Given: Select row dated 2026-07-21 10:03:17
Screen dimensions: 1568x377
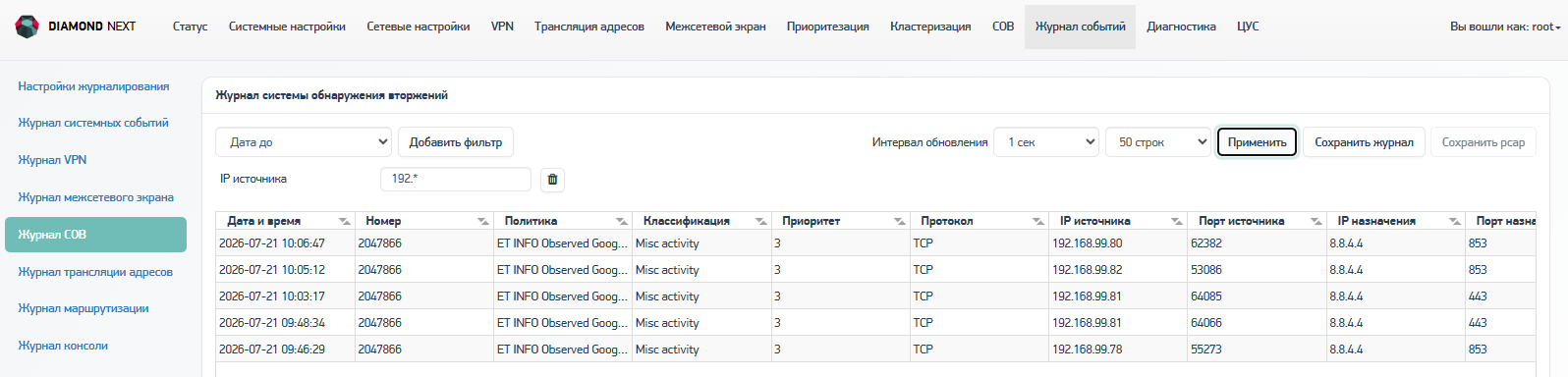Looking at the screenshot, I should point(875,296).
